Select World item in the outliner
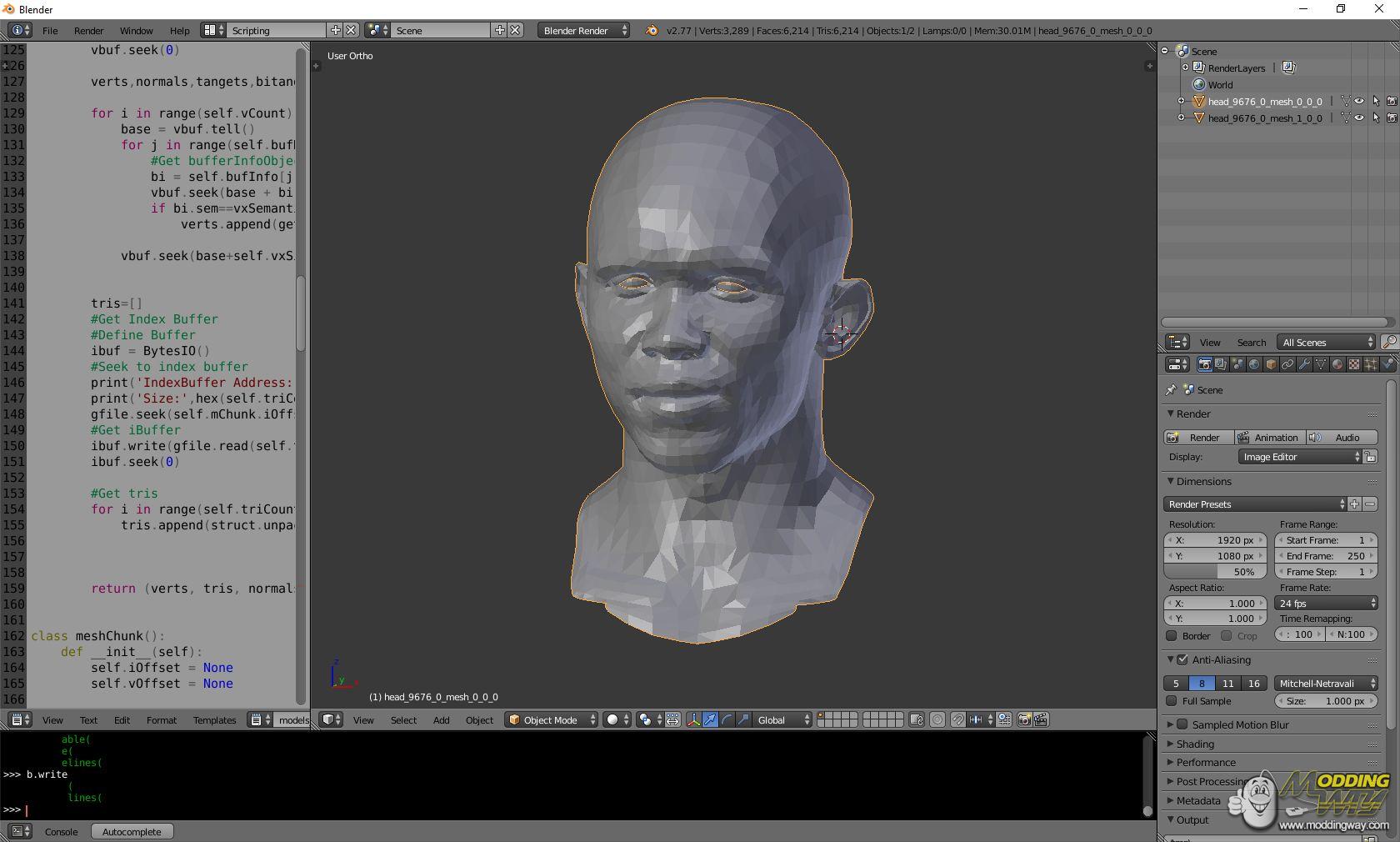The height and width of the screenshot is (842, 1400). [1220, 84]
